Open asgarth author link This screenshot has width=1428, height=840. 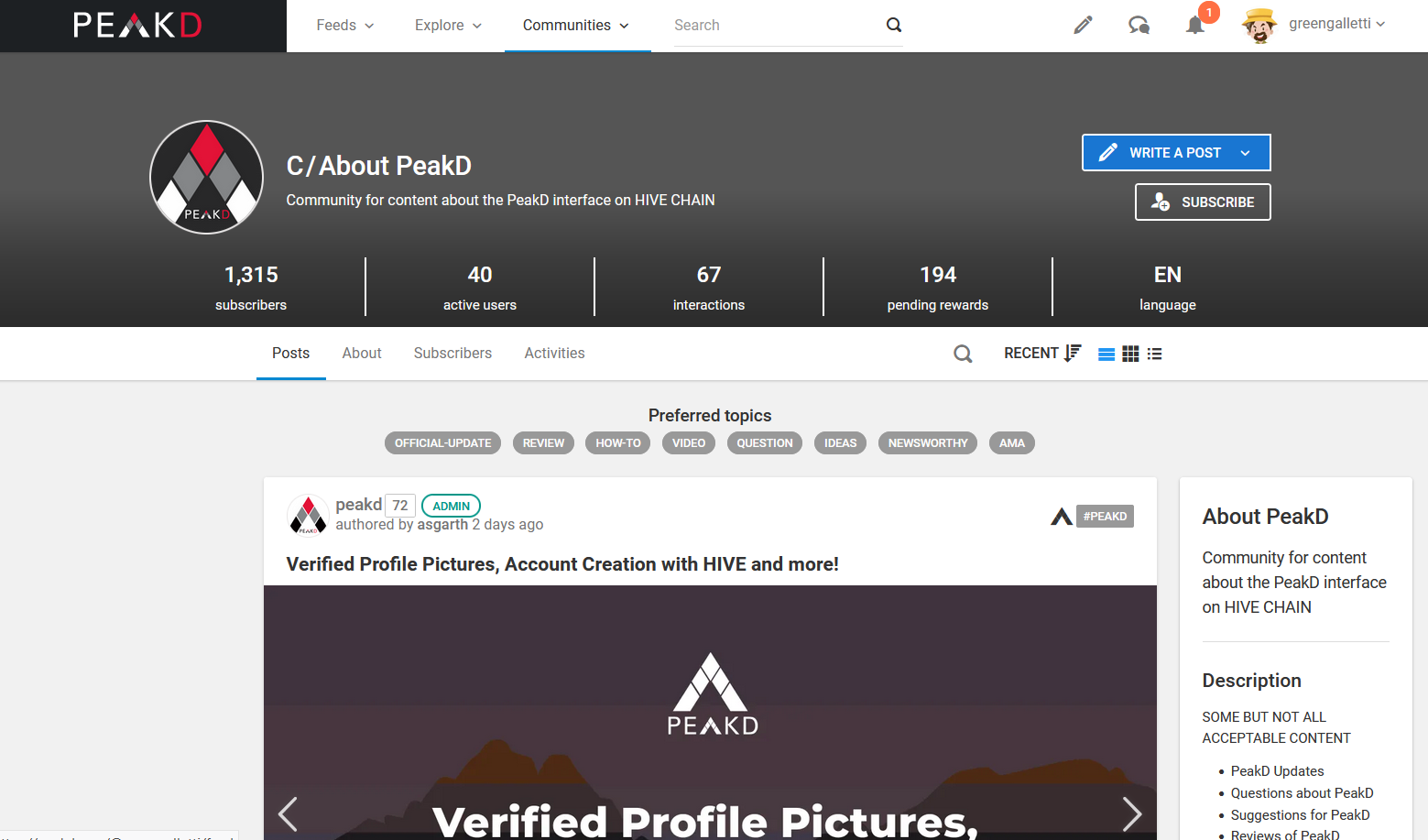442,525
